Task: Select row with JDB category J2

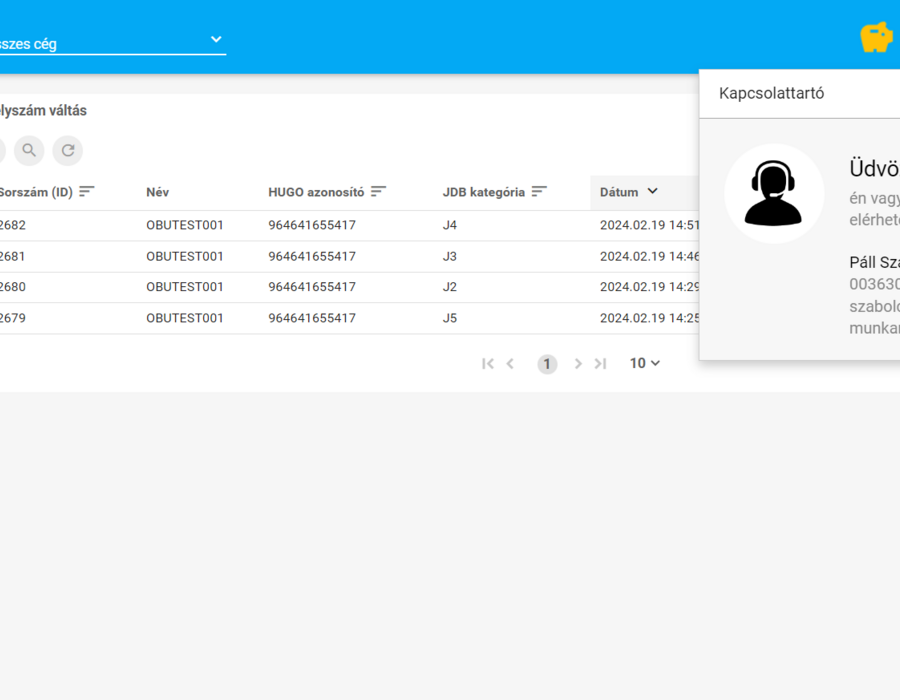Action: [x=350, y=287]
